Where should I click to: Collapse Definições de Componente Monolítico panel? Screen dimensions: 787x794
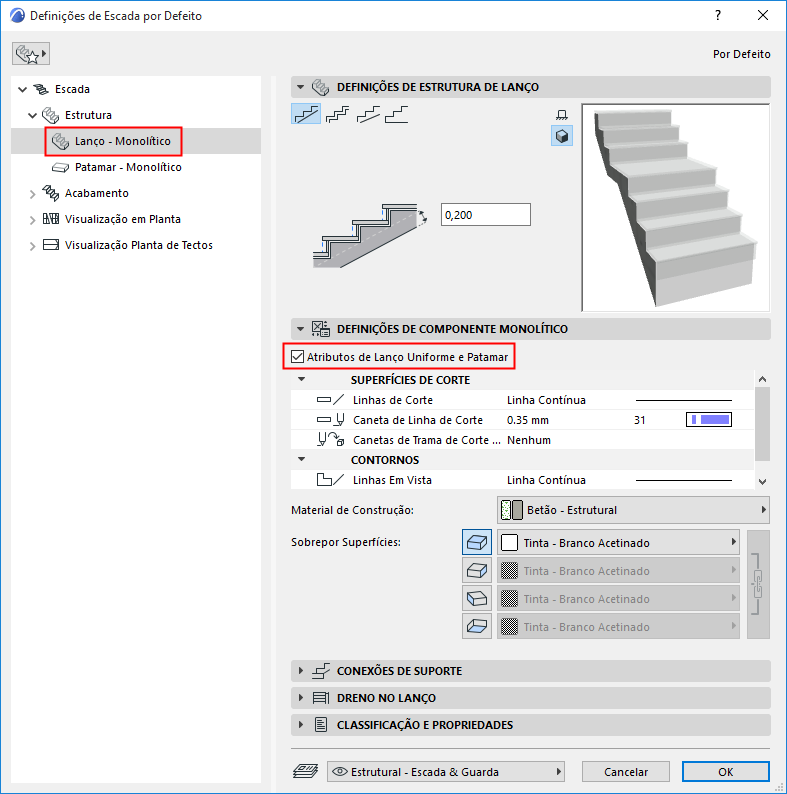(300, 329)
